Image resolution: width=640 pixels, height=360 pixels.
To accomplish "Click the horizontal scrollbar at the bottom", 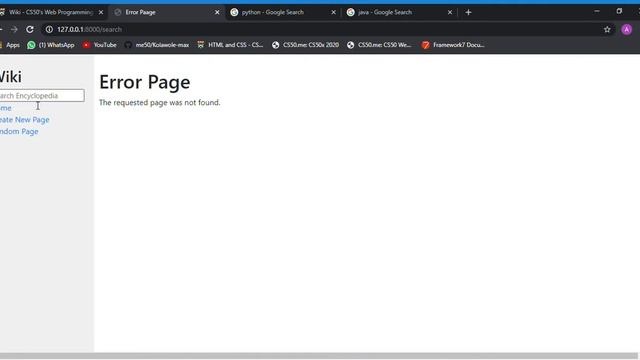I will [319, 356].
